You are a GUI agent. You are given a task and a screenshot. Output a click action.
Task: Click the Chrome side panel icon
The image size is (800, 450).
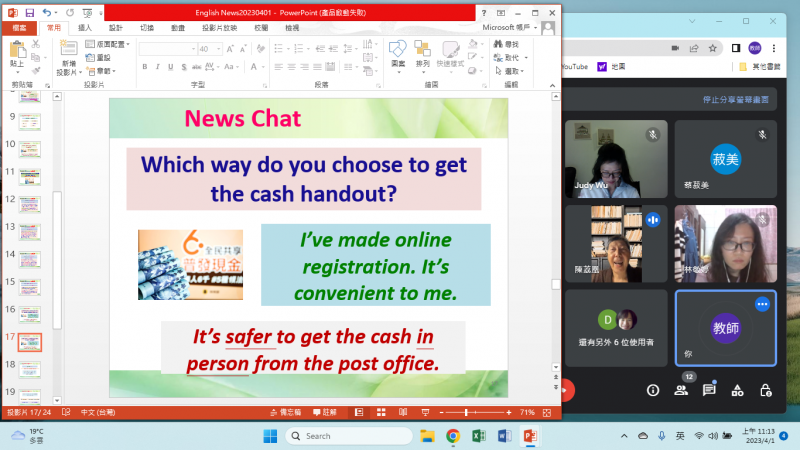[736, 48]
